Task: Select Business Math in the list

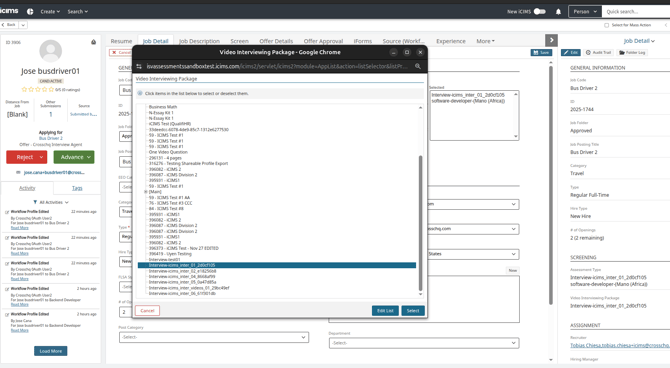Action: (162, 107)
